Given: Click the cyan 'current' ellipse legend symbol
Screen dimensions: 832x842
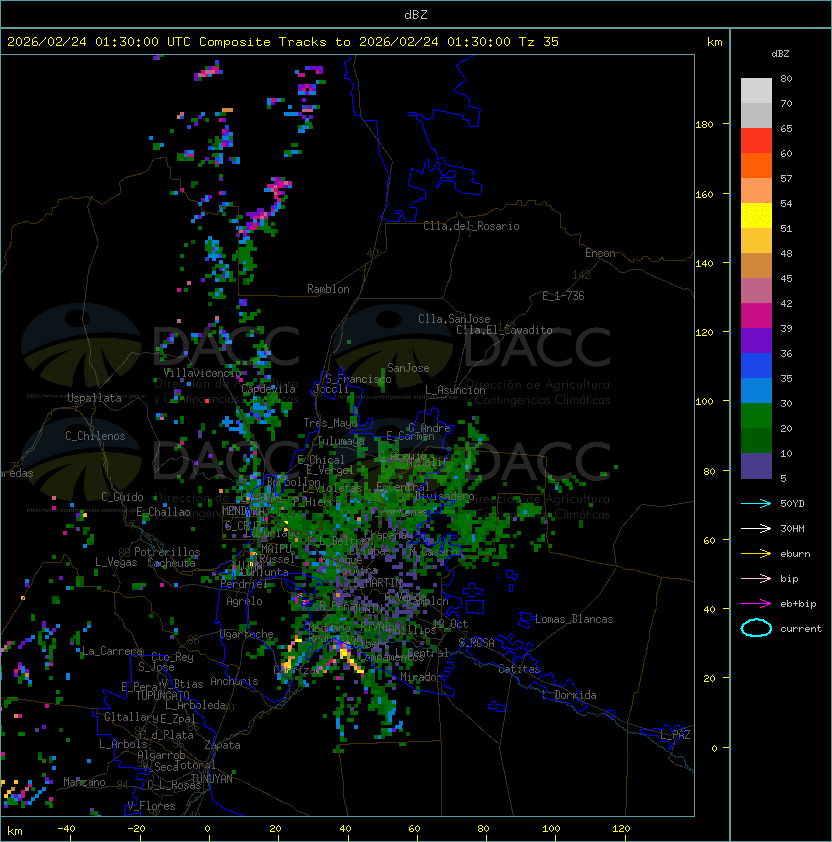Looking at the screenshot, I should click(x=756, y=628).
